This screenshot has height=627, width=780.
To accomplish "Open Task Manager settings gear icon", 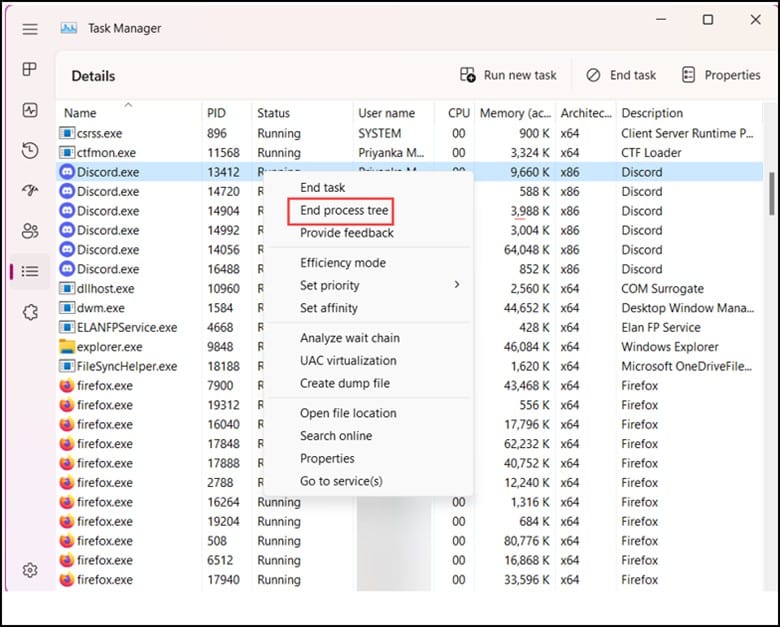I will tap(30, 570).
